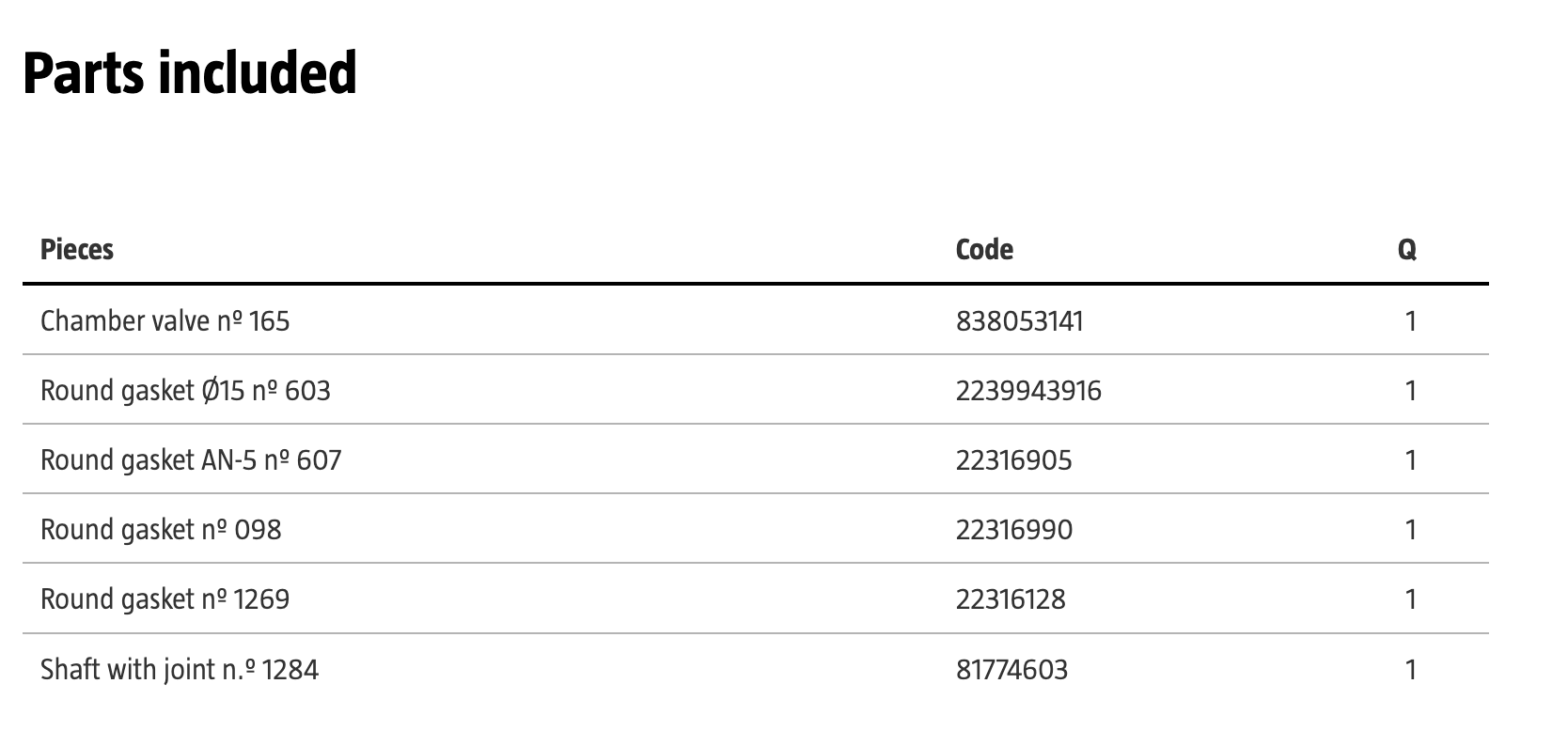Select Round gasket Ø15 nº 603
This screenshot has width=1568, height=746.
click(185, 391)
